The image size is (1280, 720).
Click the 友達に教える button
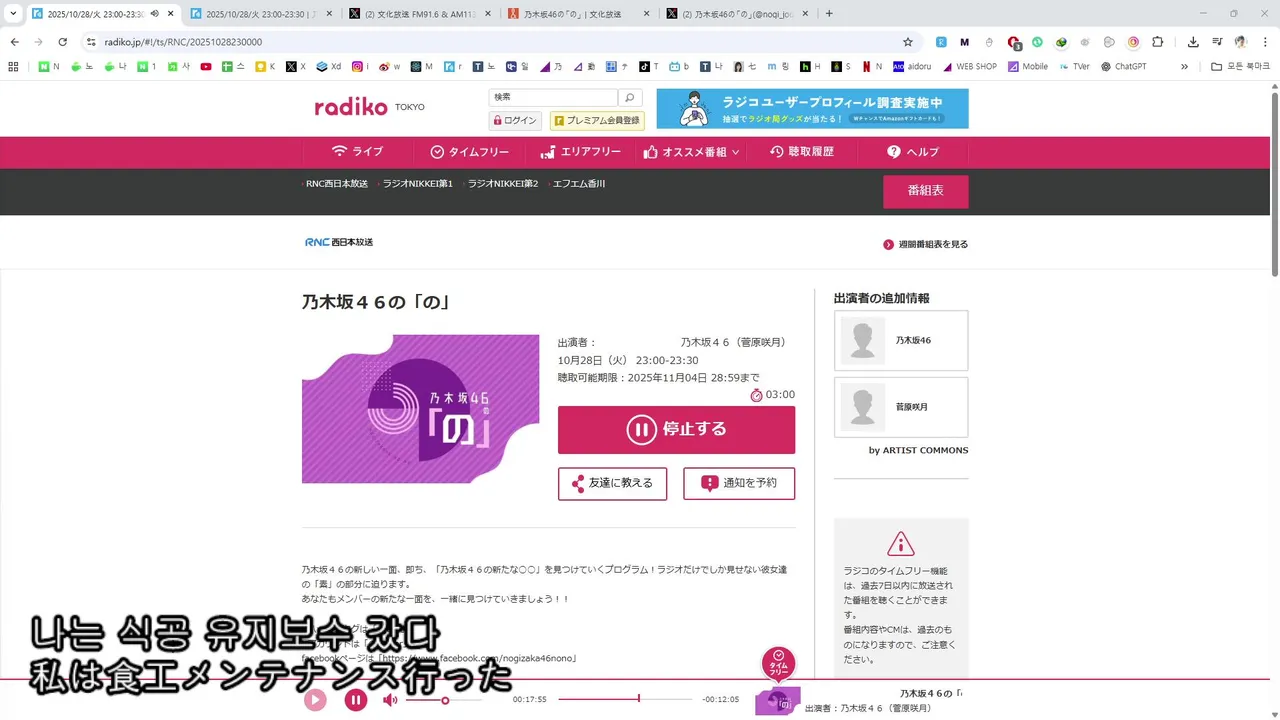pyautogui.click(x=612, y=483)
